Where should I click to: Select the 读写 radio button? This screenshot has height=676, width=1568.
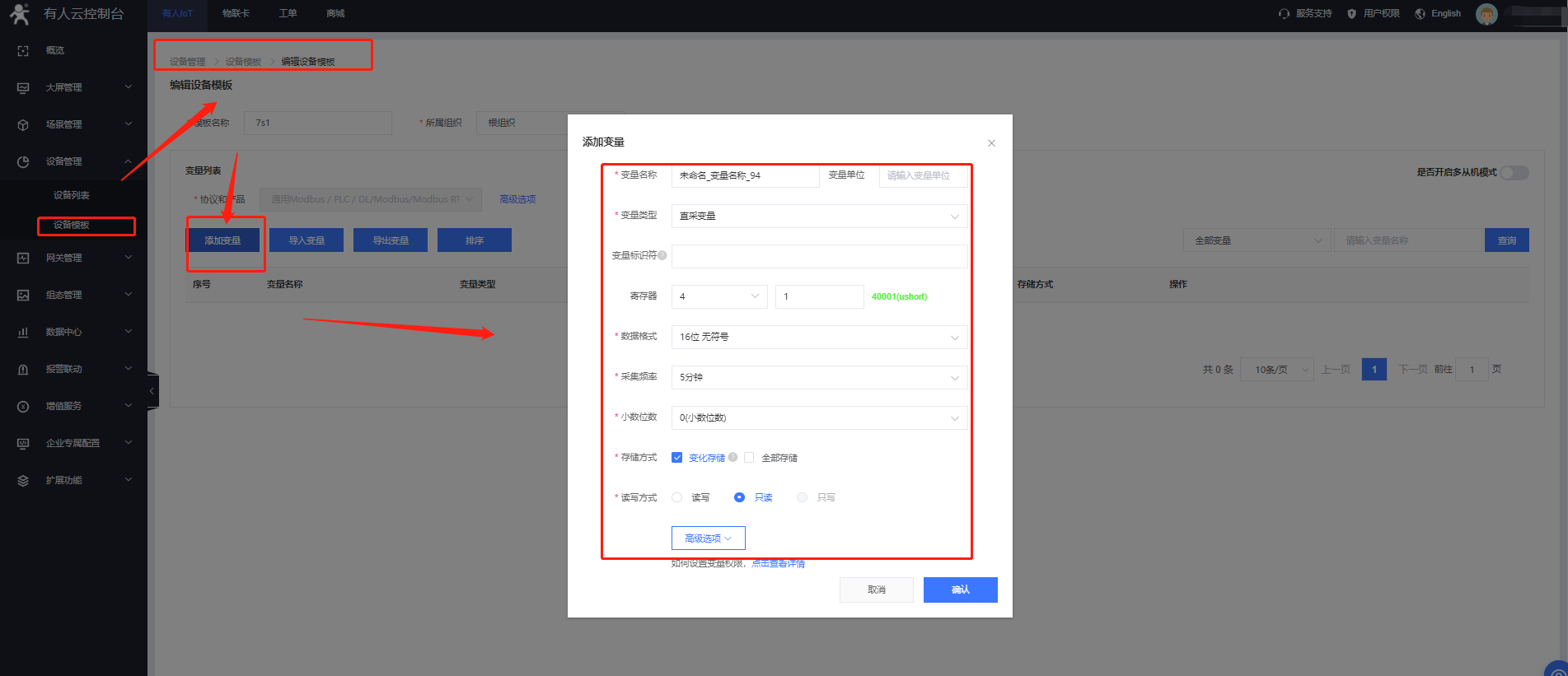coord(677,497)
